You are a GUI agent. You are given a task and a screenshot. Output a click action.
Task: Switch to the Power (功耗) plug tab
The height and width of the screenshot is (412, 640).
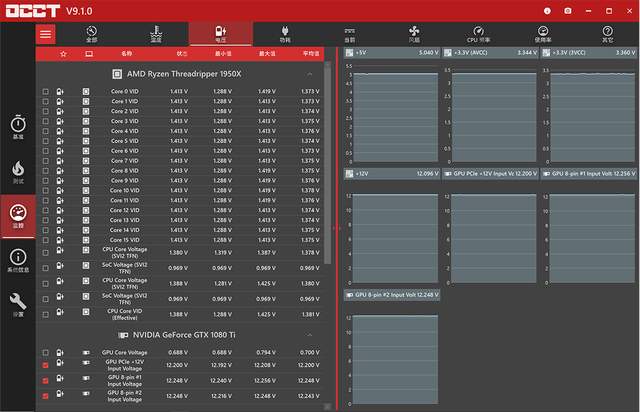pyautogui.click(x=285, y=35)
